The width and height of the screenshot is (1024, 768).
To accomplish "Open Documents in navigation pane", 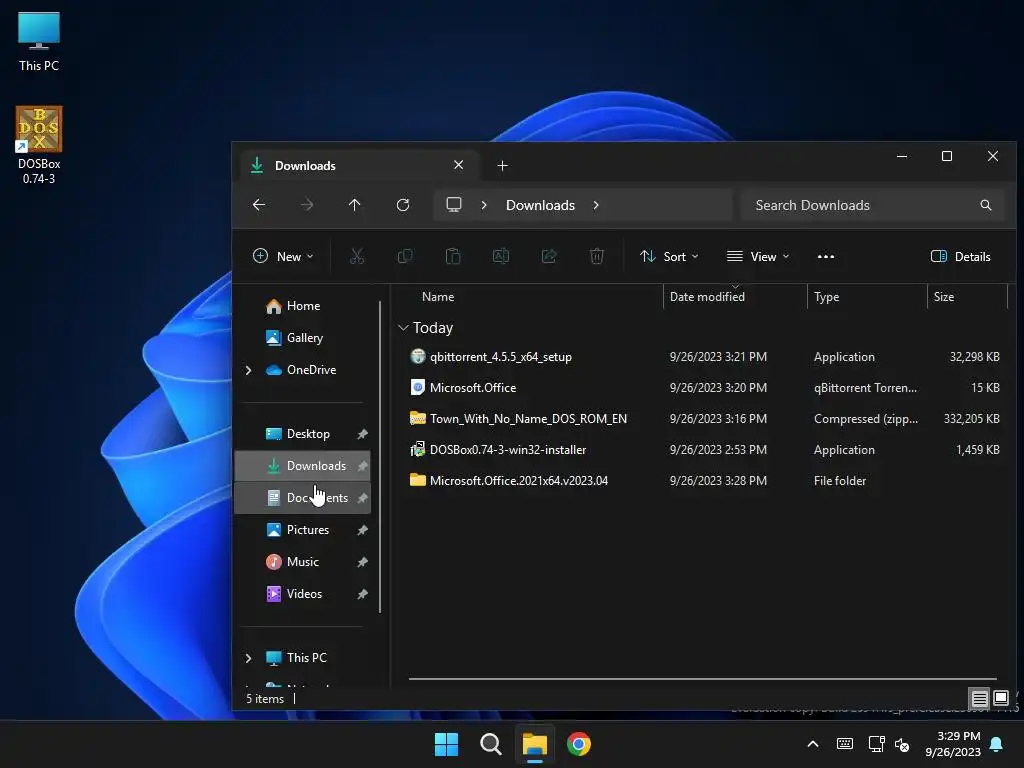I will point(302,498).
